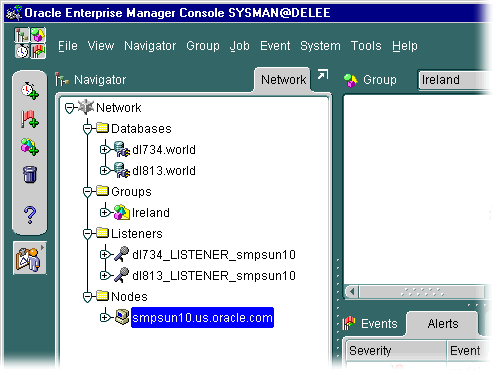Screen dimensions: 498x375
Task: Click the Create Event flag icon in the sidebar
Action: (29, 119)
